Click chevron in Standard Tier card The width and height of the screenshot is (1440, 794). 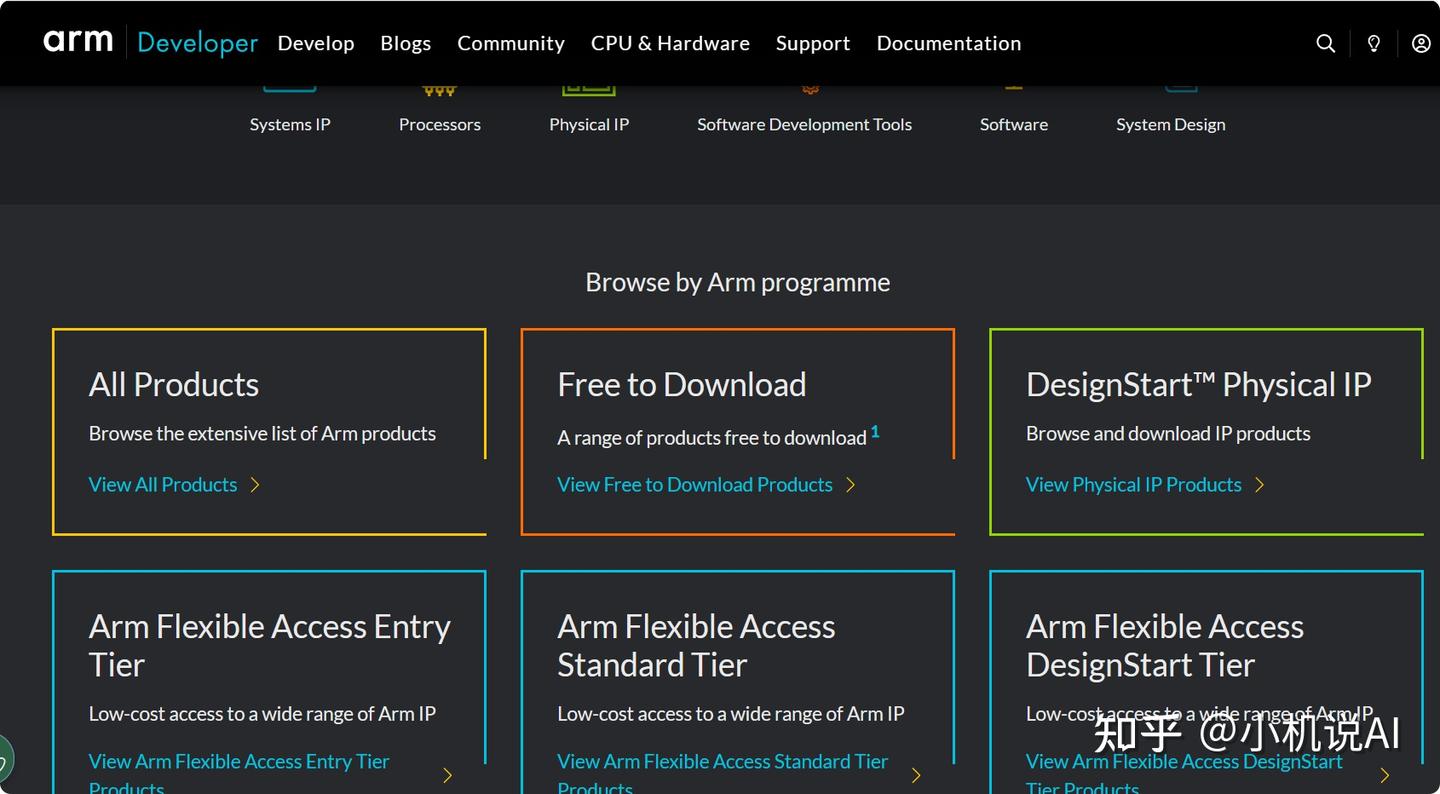(x=916, y=775)
